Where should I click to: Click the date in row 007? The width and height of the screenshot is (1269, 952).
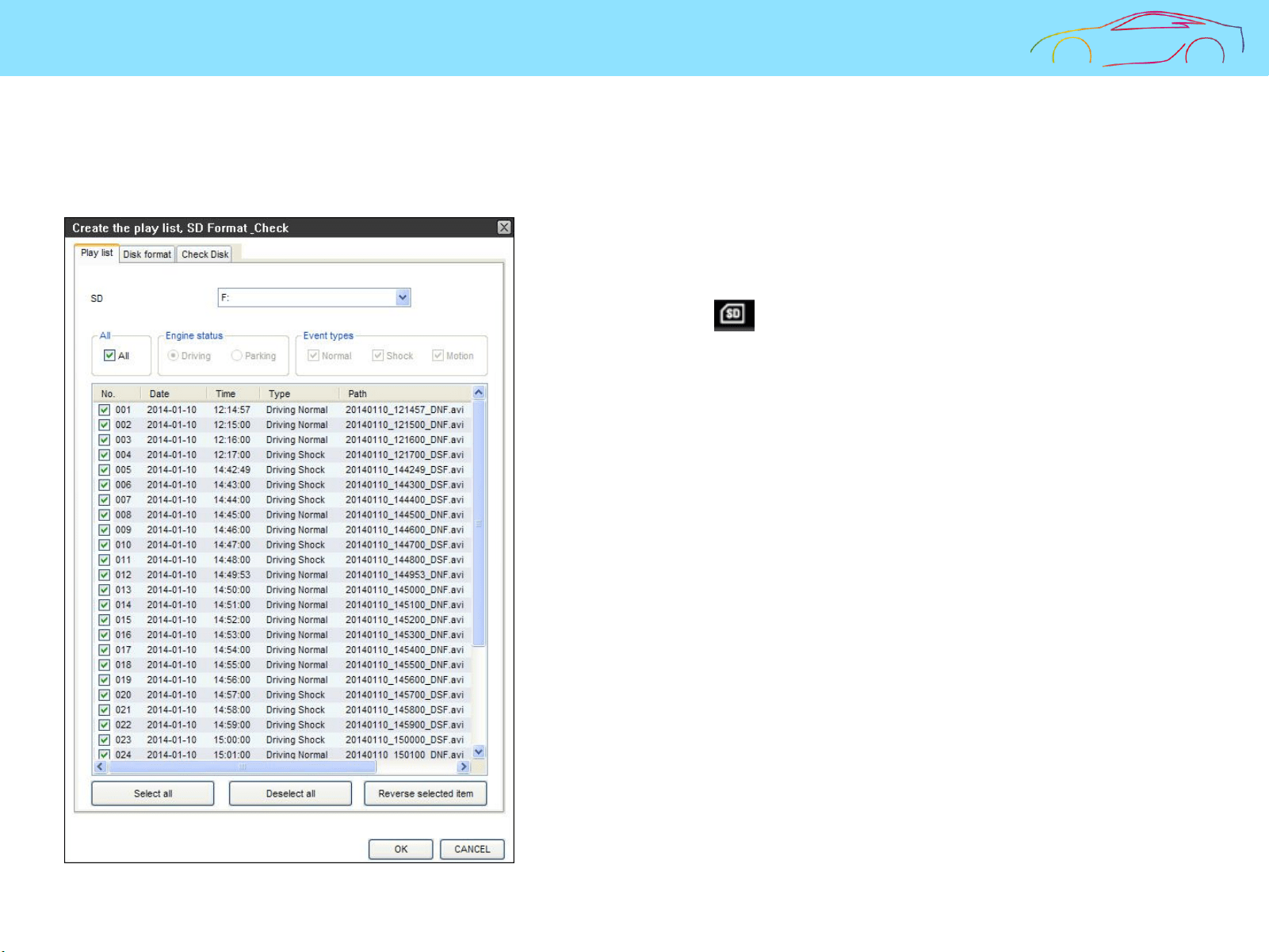[x=171, y=500]
